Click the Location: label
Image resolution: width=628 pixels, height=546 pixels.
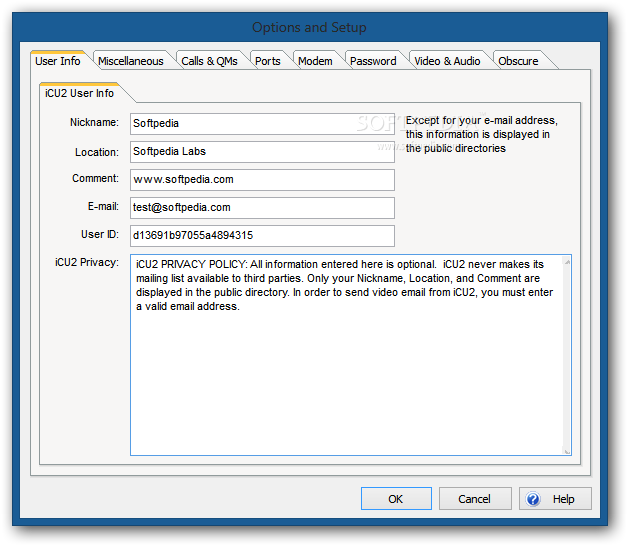coord(97,152)
